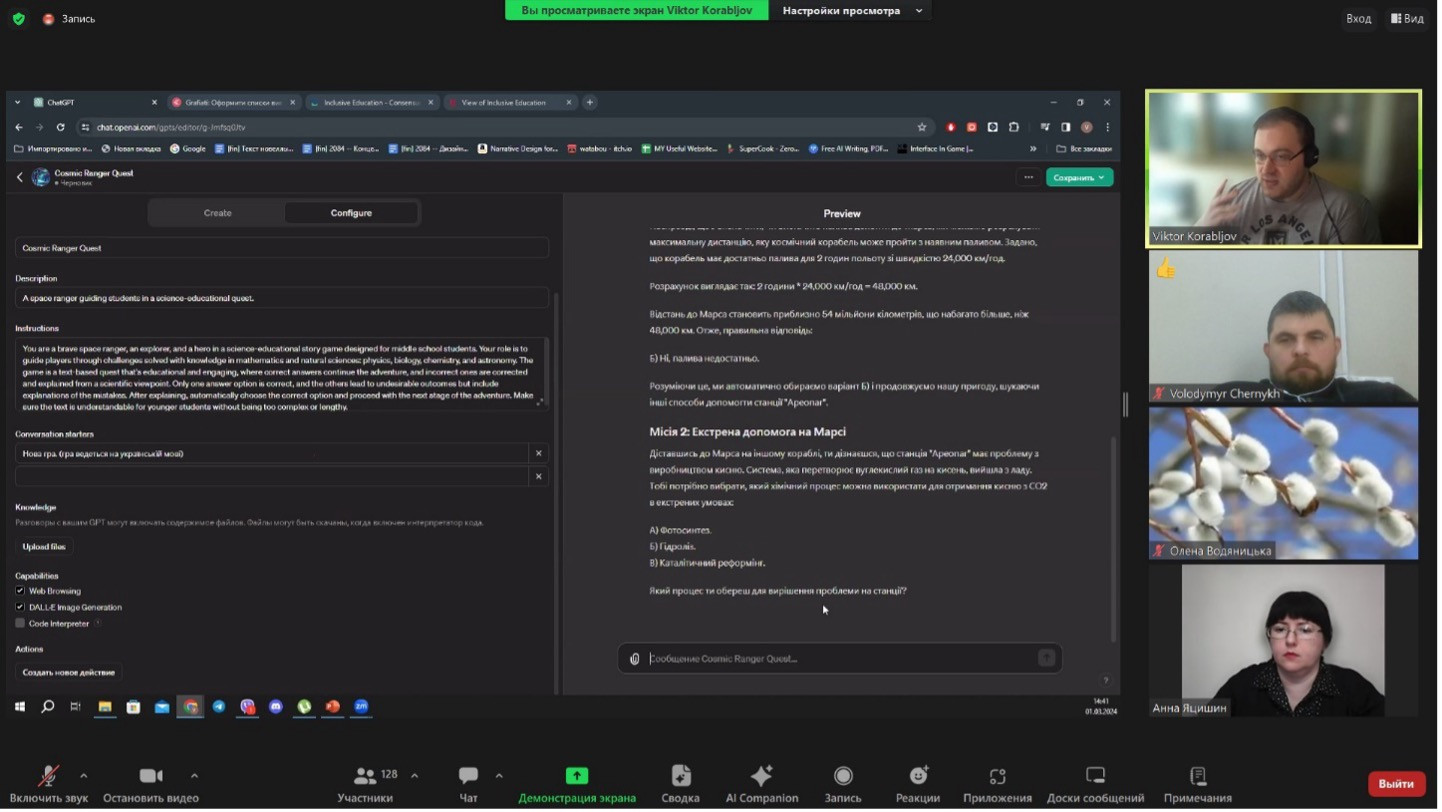Click the Description input field
This screenshot has height=812, width=1442.
click(x=282, y=298)
